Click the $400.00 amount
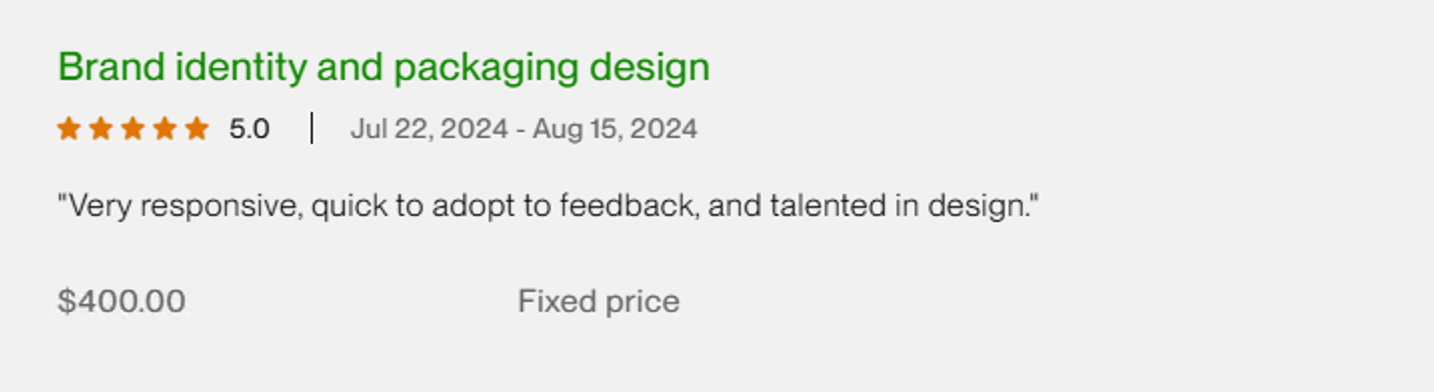The height and width of the screenshot is (392, 1434). pos(122,301)
